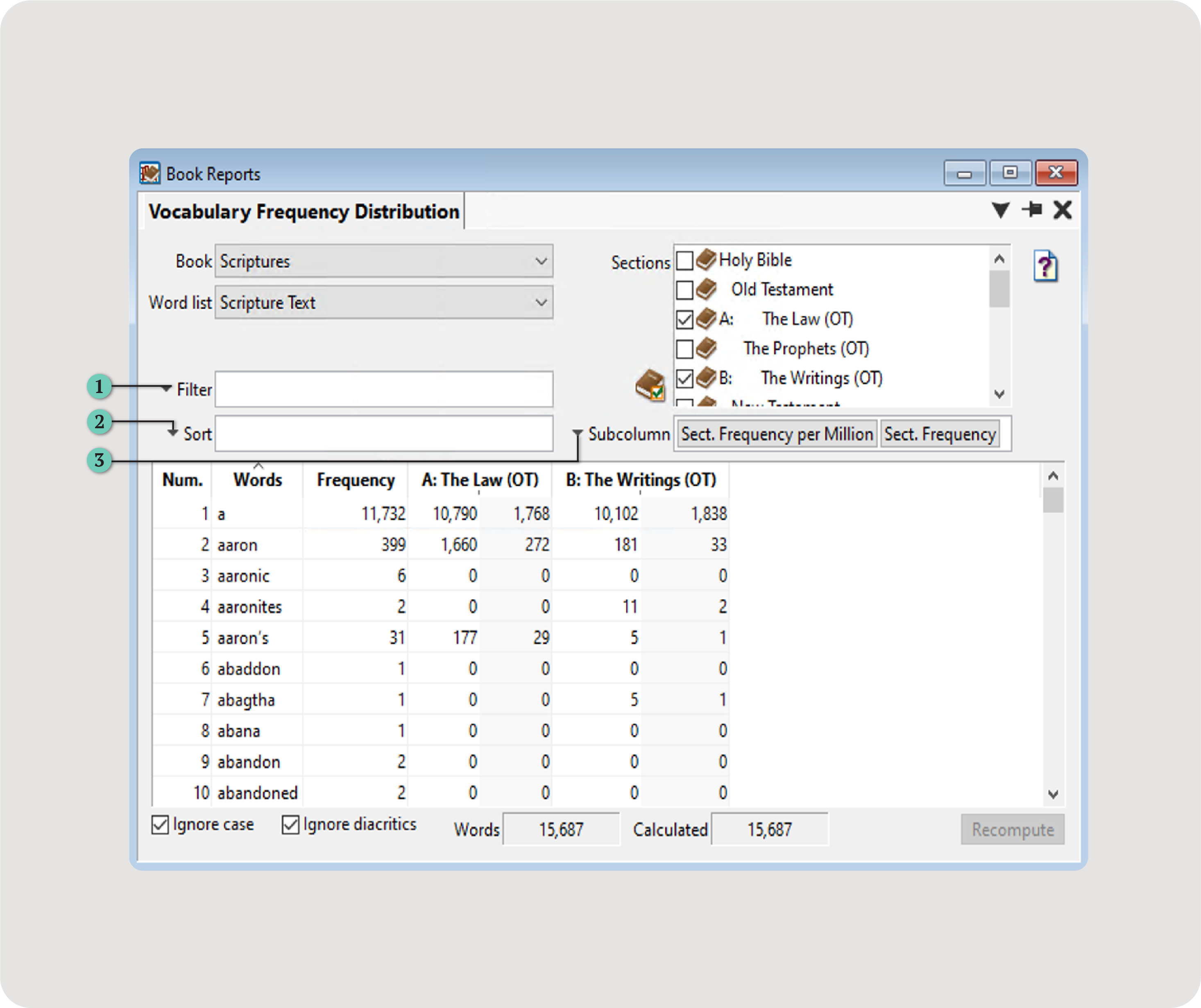
Task: Click the pin icon in panel header
Action: pos(1032,210)
